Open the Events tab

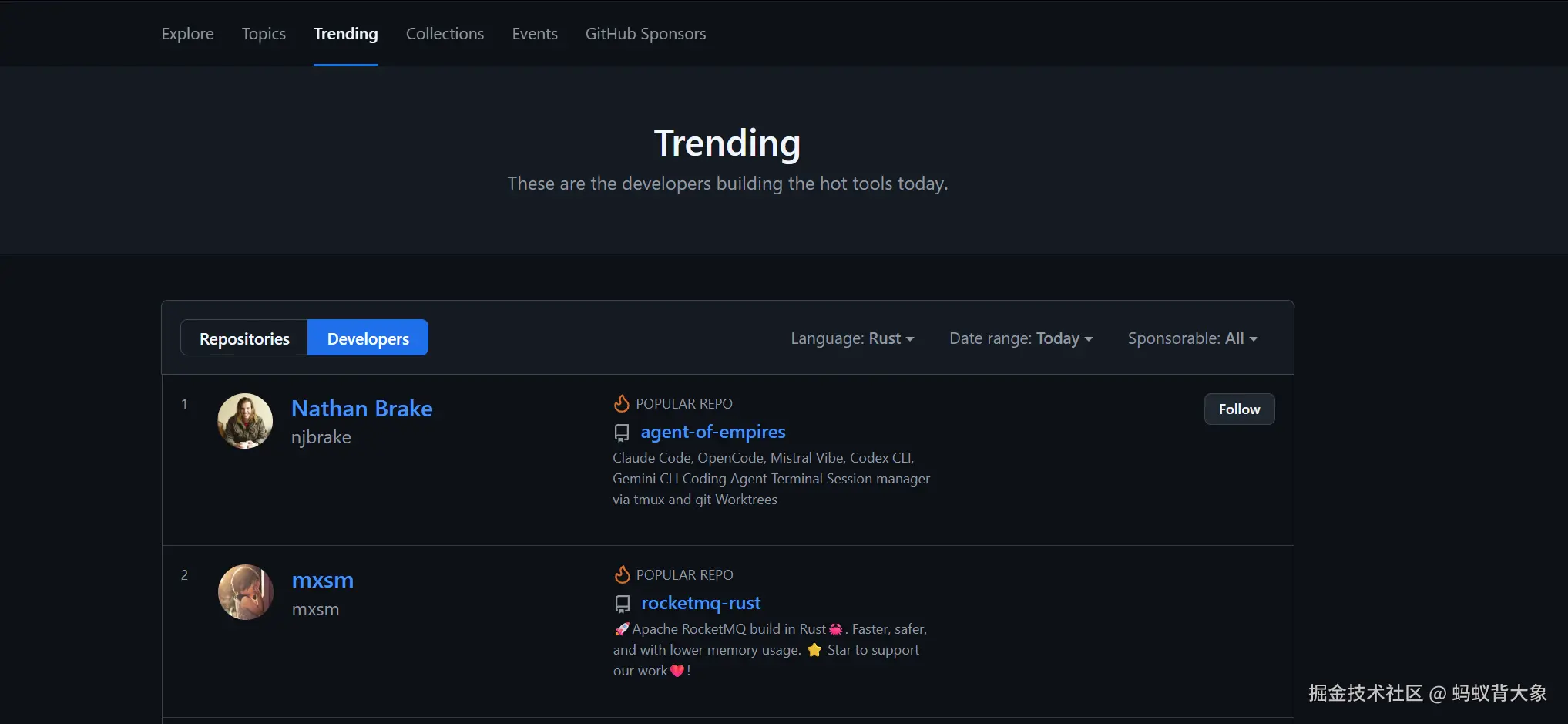(535, 34)
